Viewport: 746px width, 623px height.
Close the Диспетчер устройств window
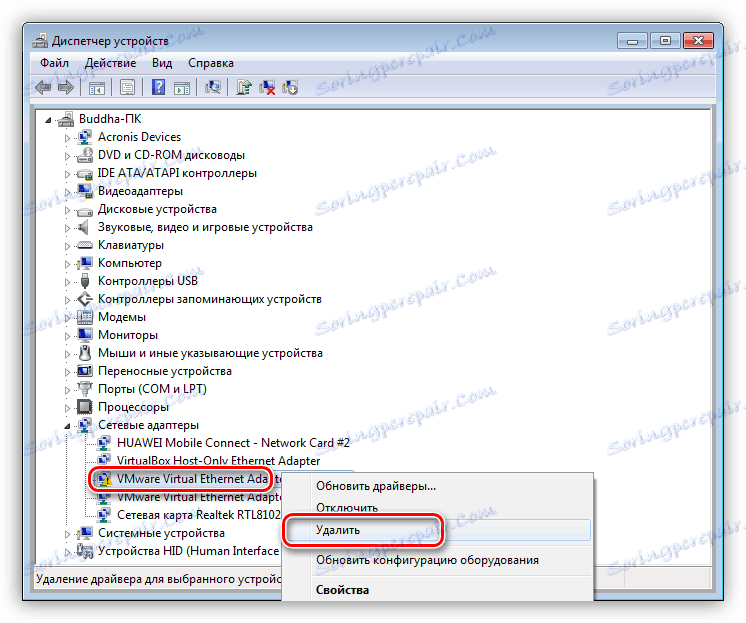698,41
